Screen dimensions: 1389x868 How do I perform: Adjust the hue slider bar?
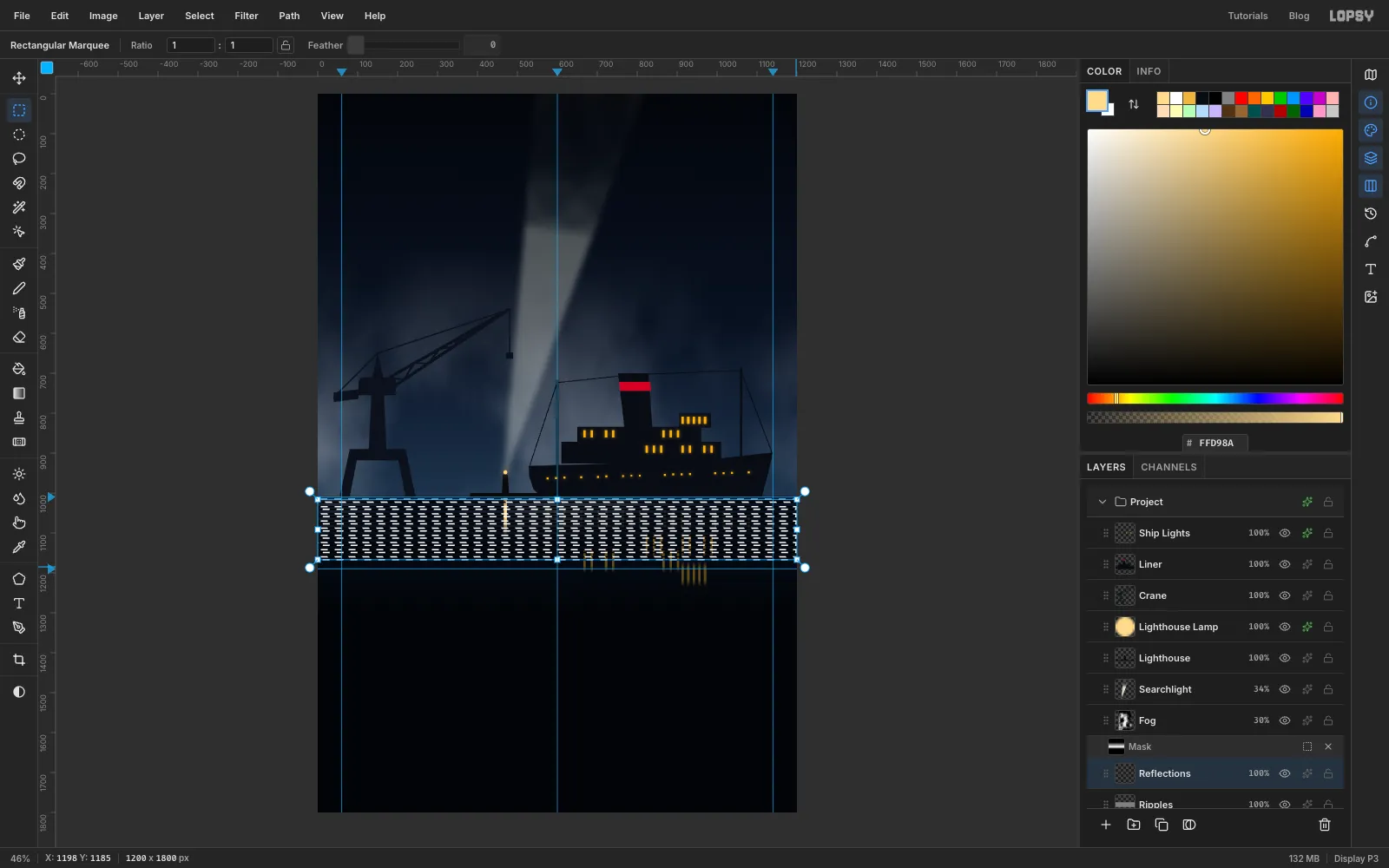pos(1215,398)
